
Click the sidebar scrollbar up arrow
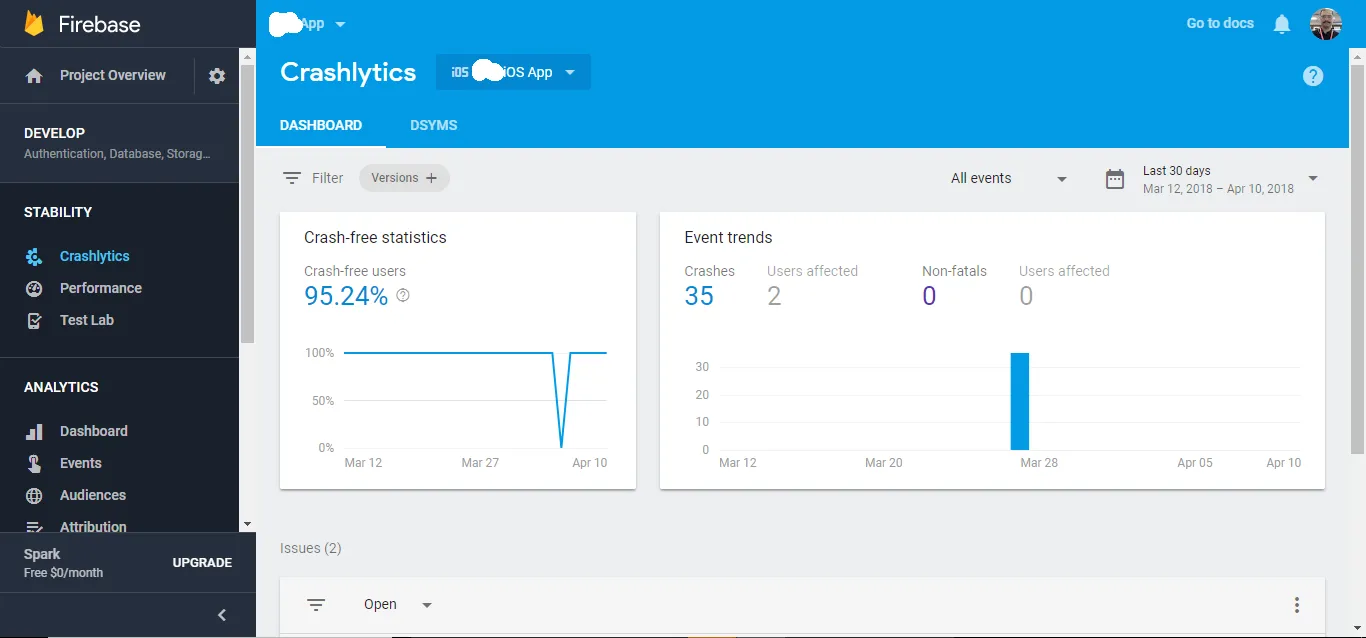[247, 55]
